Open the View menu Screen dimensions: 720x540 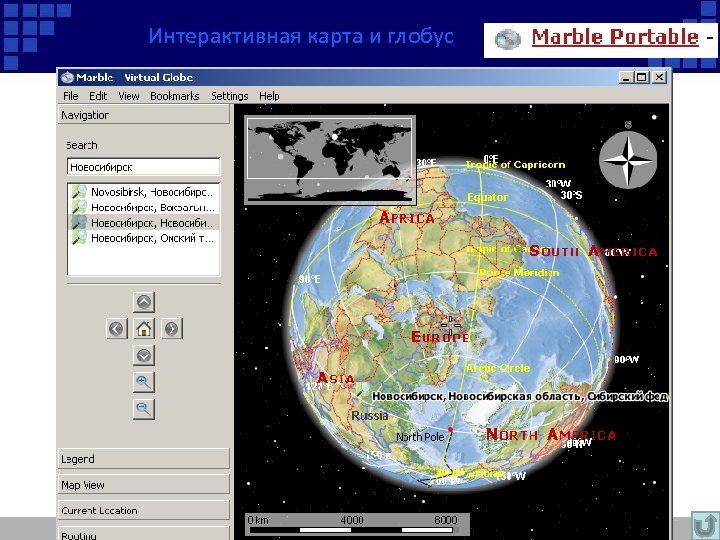pyautogui.click(x=129, y=96)
